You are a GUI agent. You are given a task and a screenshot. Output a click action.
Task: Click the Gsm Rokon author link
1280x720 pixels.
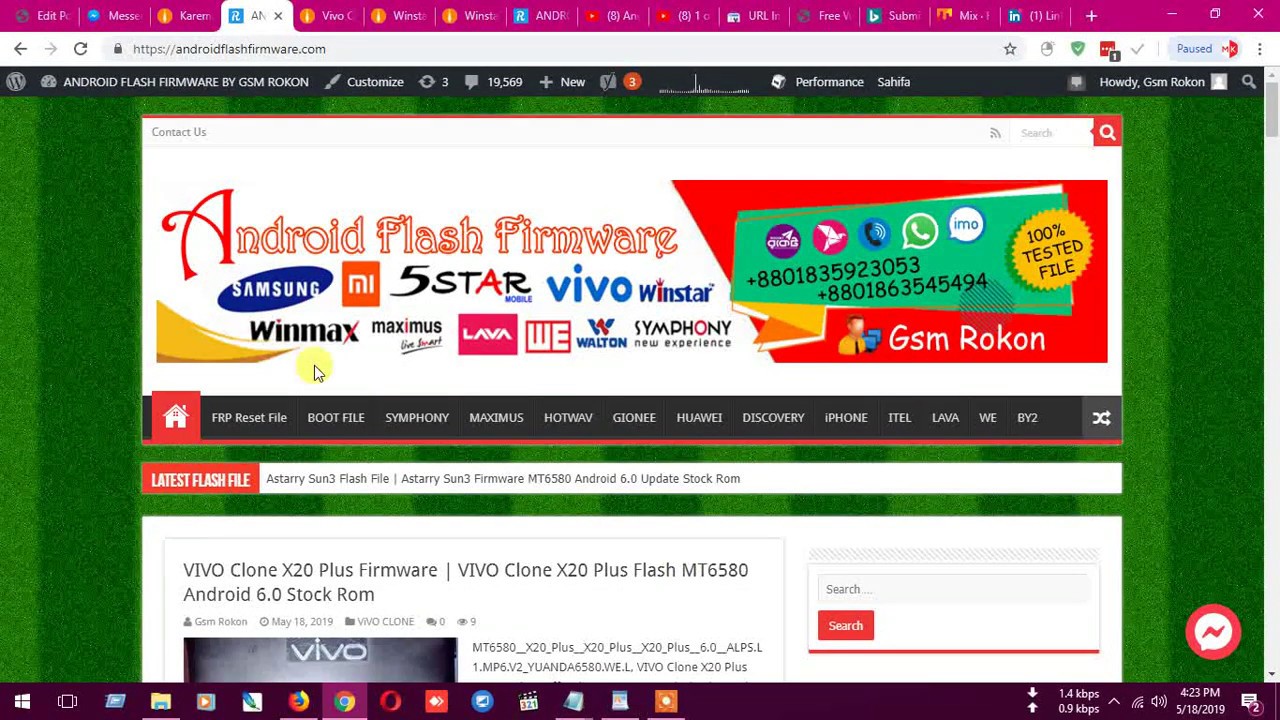220,622
